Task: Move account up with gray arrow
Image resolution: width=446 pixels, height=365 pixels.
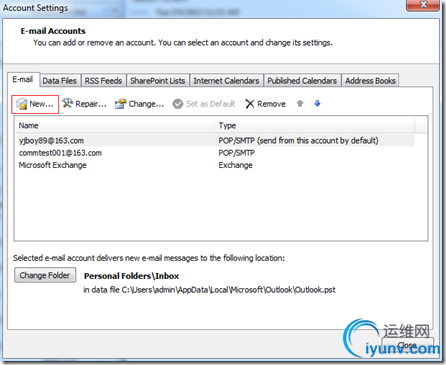Action: pyautogui.click(x=300, y=104)
